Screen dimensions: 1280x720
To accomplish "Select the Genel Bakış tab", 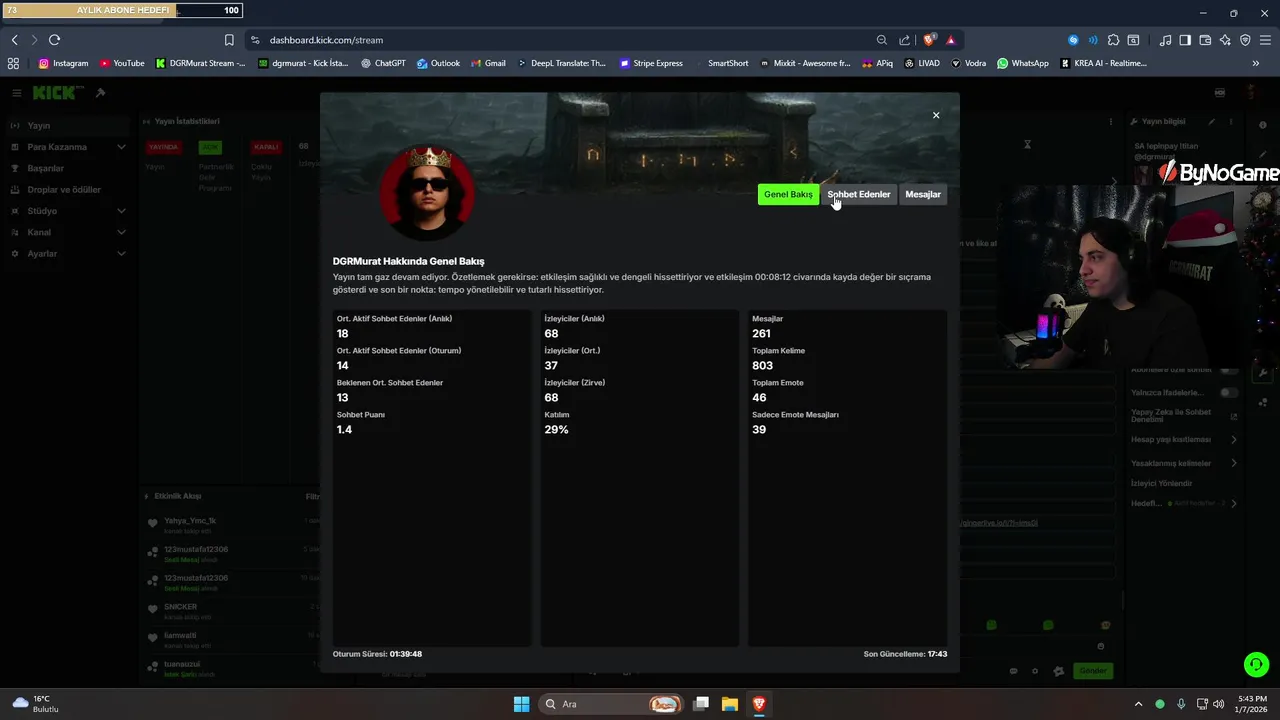I will coord(788,194).
